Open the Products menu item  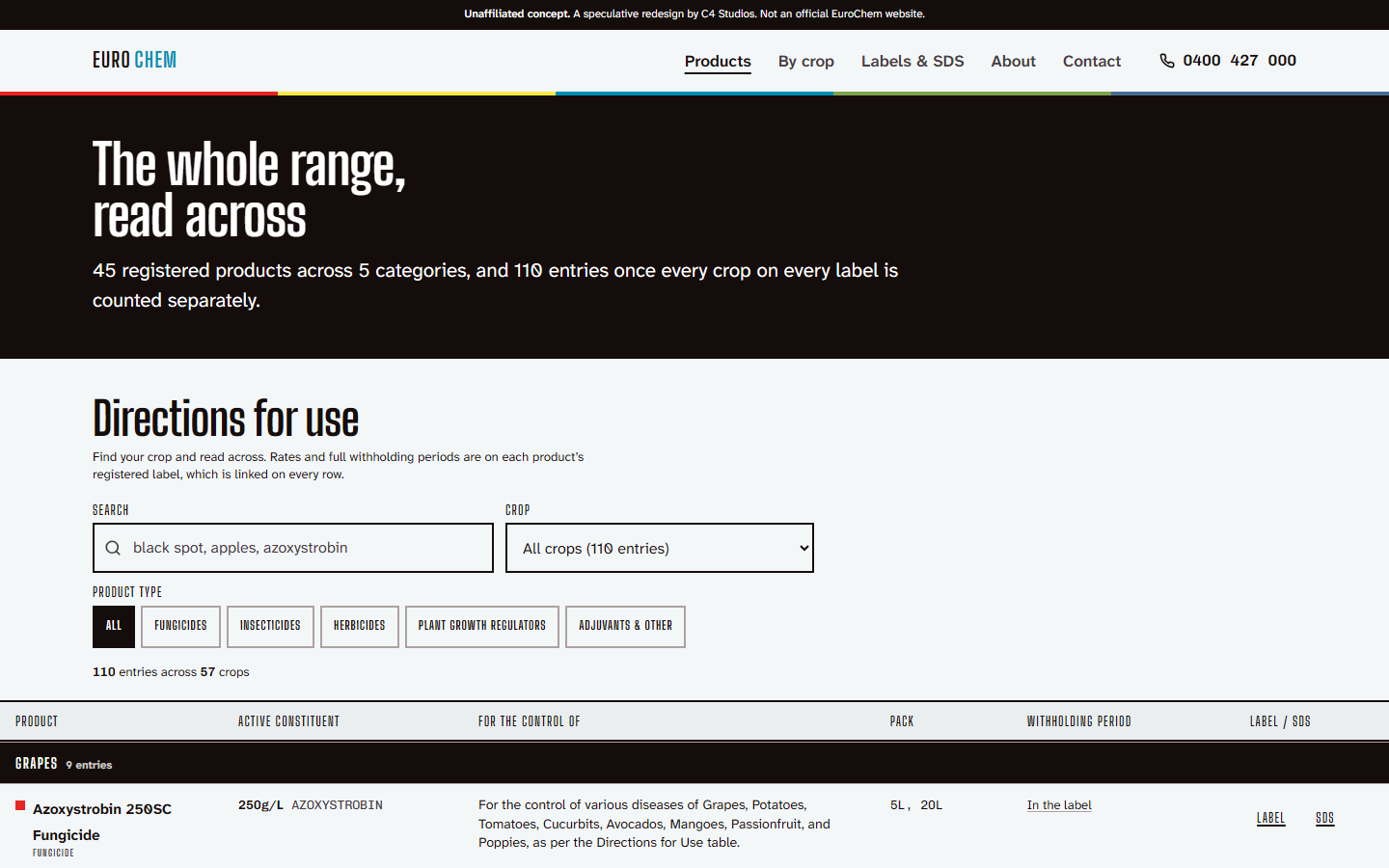pyautogui.click(x=718, y=61)
